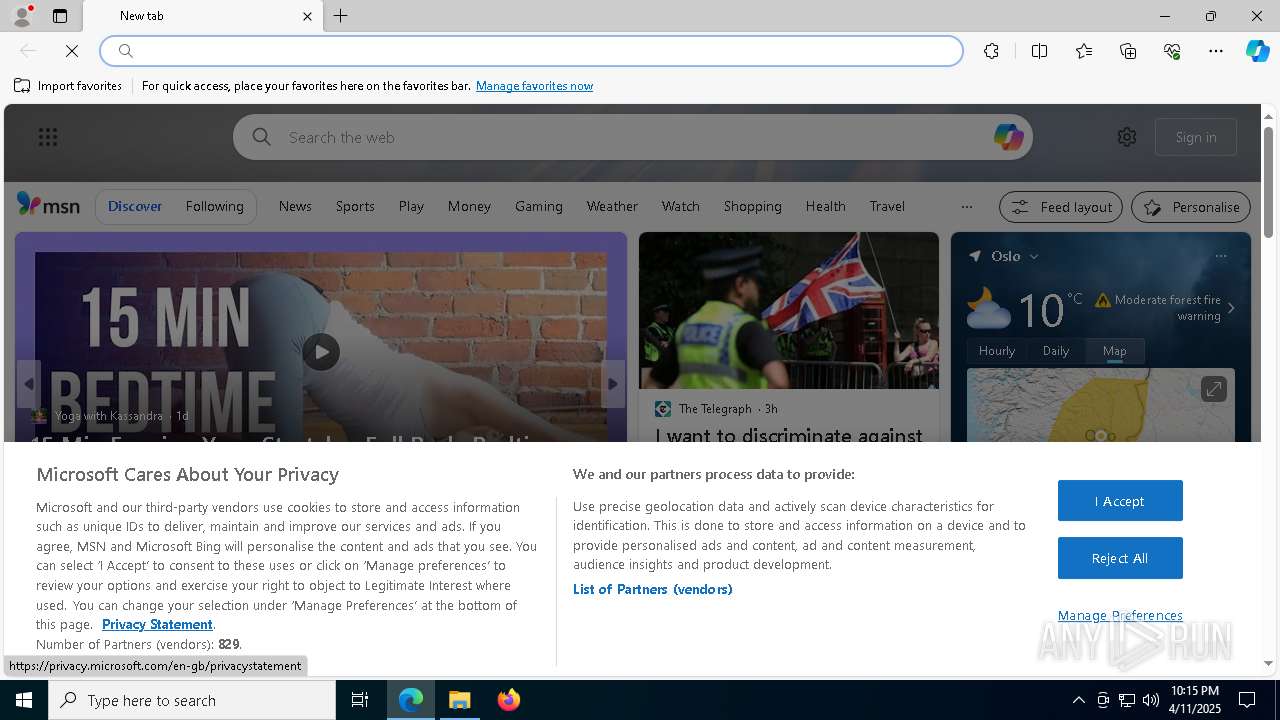The image size is (1280, 720).
Task: Open the Health section
Action: pyautogui.click(x=825, y=206)
